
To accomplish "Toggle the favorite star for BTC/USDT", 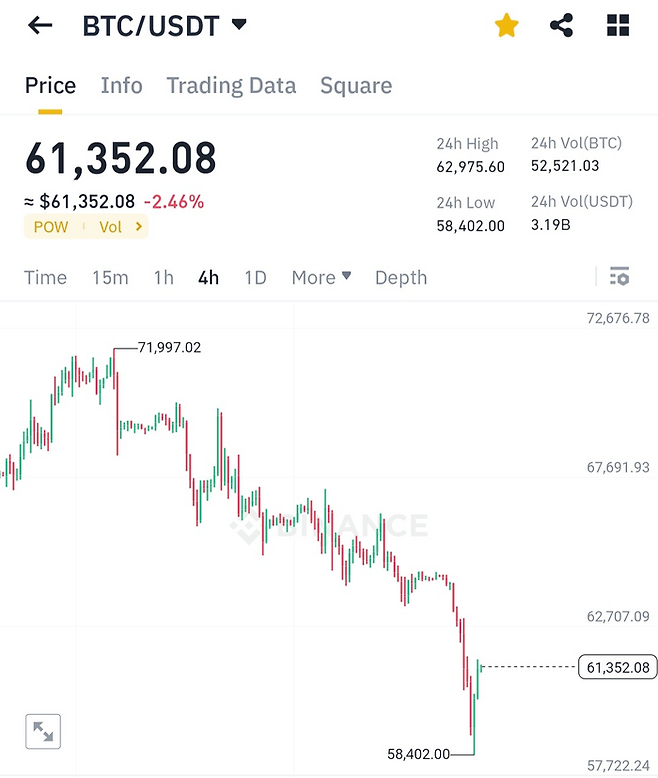I will coord(507,26).
